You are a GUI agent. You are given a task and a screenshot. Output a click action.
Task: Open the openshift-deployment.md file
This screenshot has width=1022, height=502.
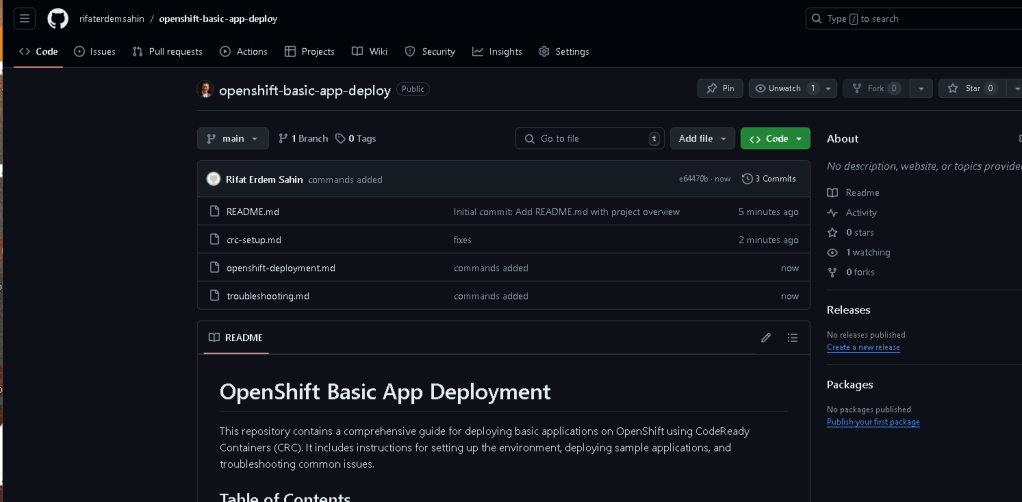point(281,268)
